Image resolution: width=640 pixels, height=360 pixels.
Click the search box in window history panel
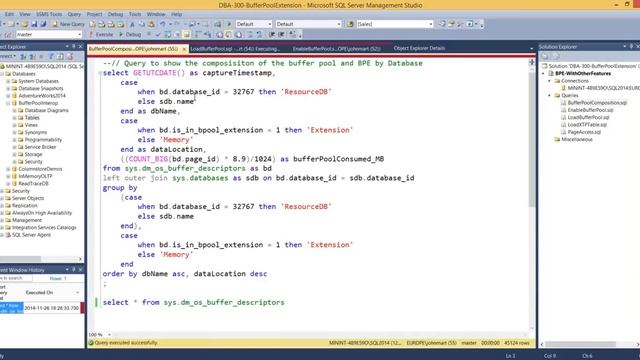(16, 278)
